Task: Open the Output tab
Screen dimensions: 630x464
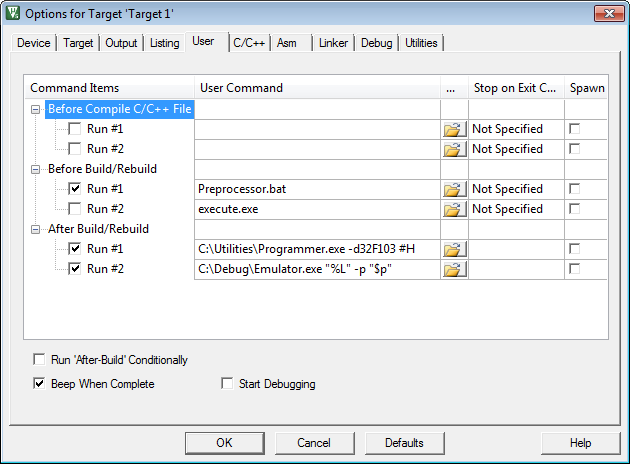Action: 121,43
